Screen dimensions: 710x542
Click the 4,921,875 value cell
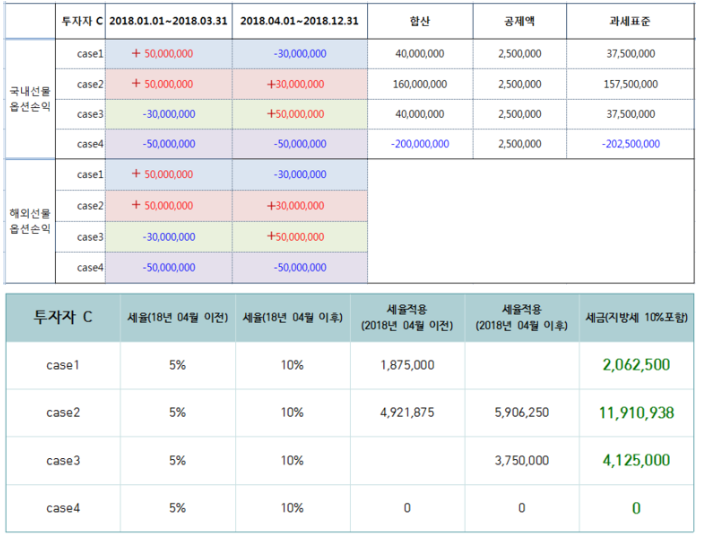pyautogui.click(x=407, y=412)
